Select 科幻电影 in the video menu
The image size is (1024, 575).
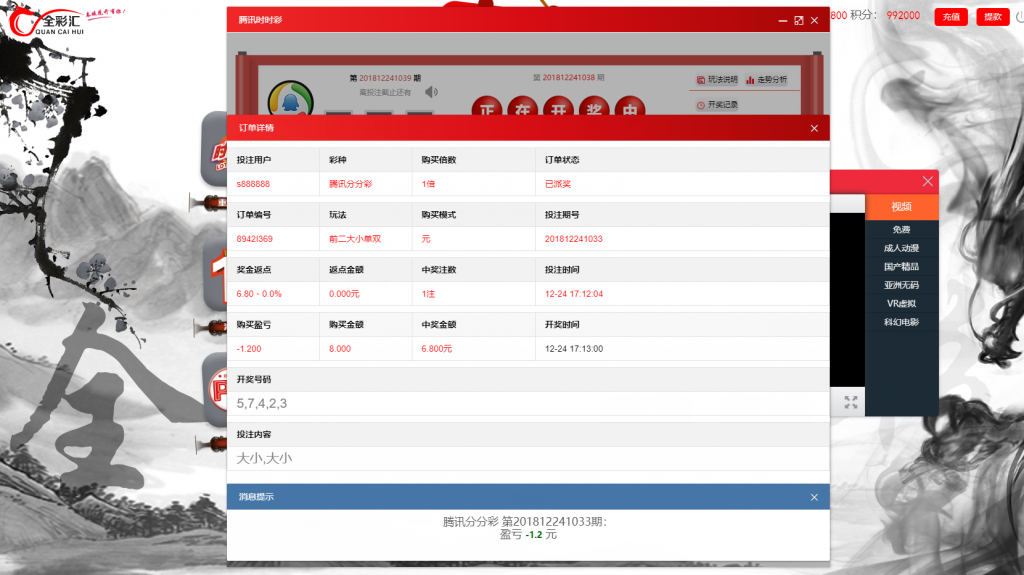(901, 322)
